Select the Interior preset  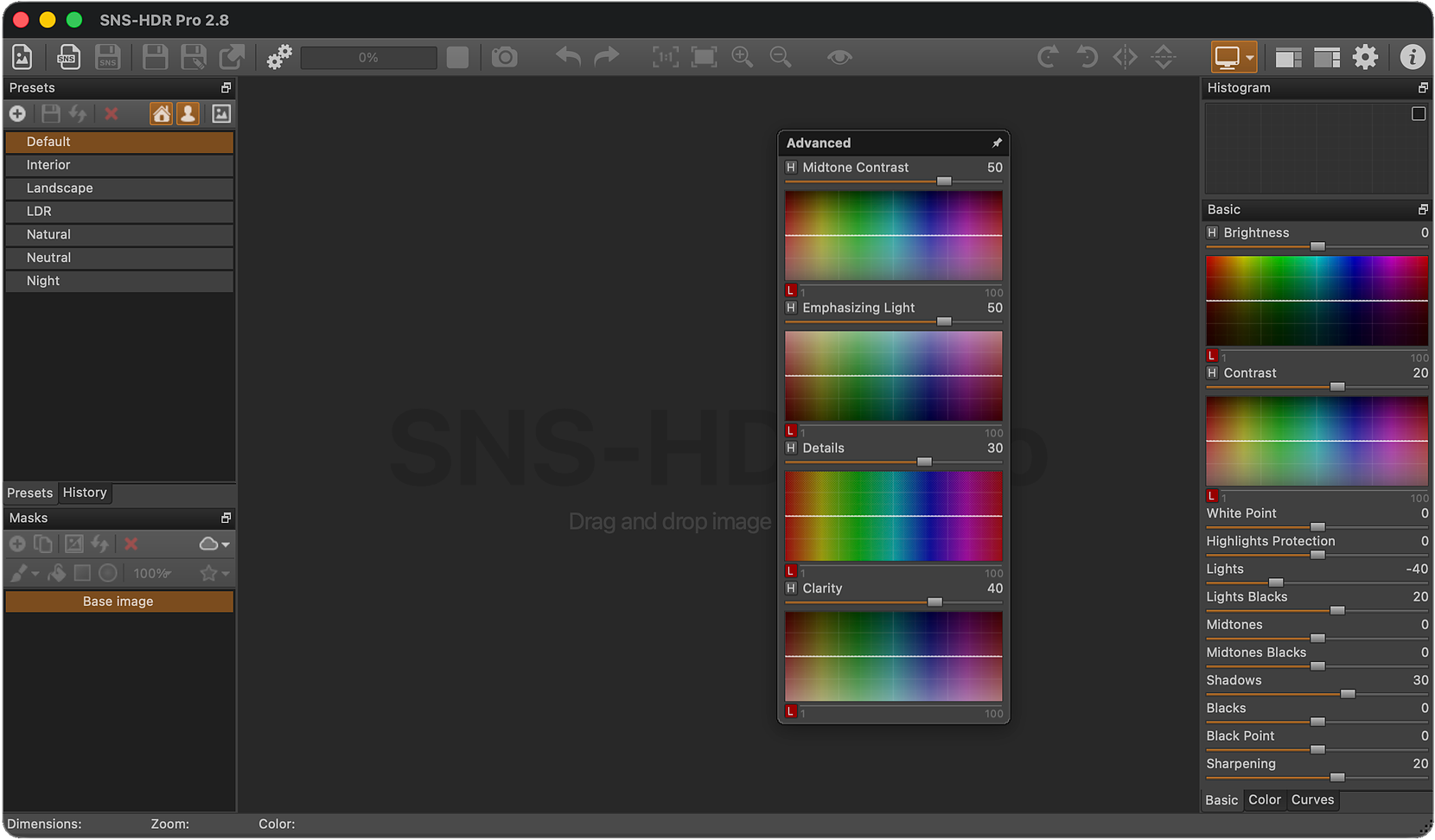(x=119, y=165)
